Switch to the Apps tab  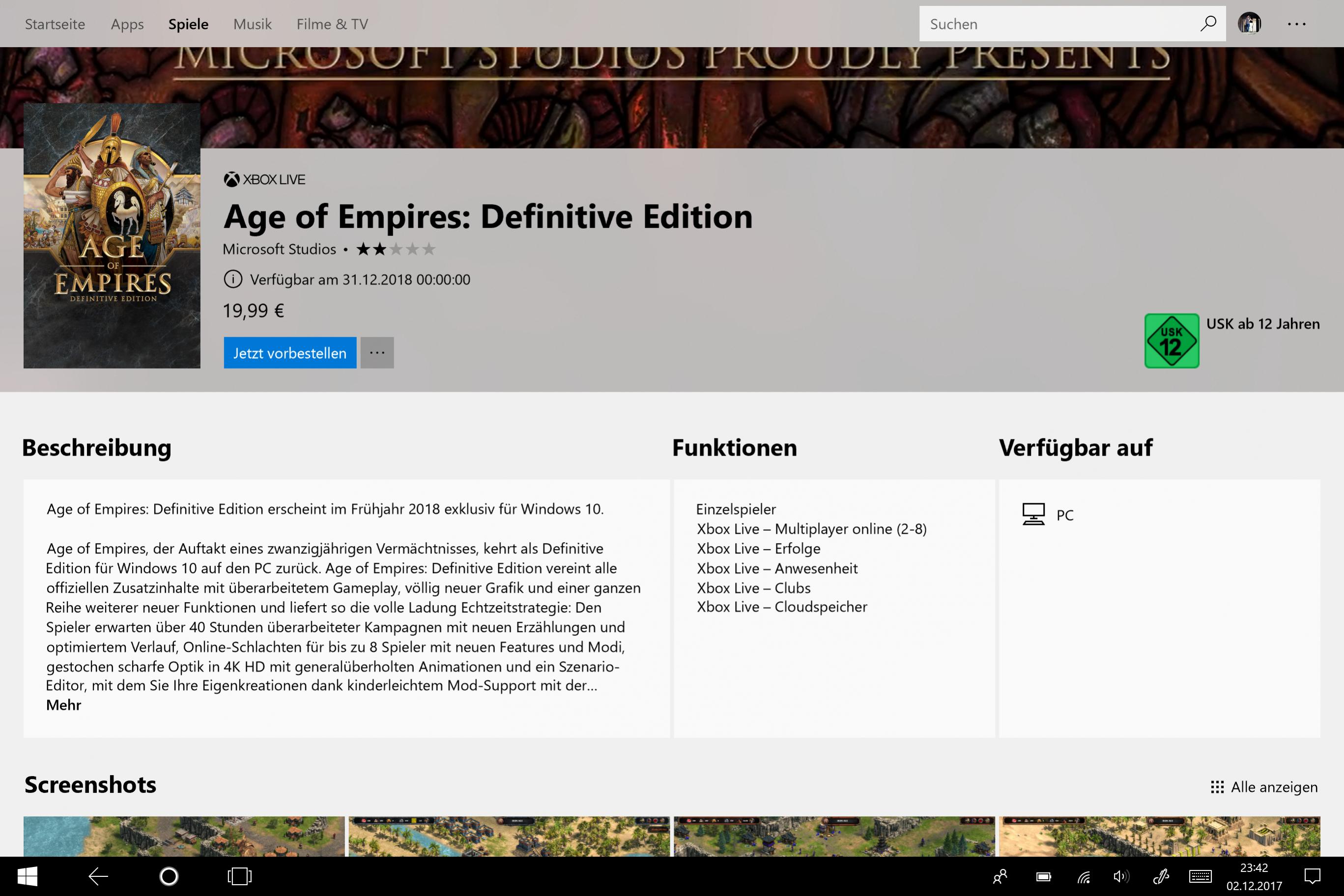[x=127, y=24]
